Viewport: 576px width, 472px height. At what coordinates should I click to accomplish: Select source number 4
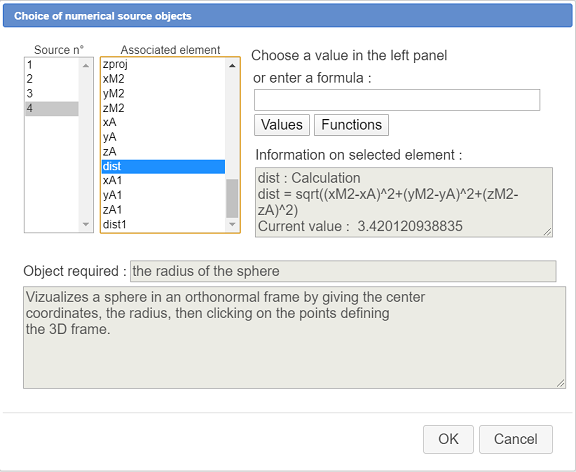(52, 109)
